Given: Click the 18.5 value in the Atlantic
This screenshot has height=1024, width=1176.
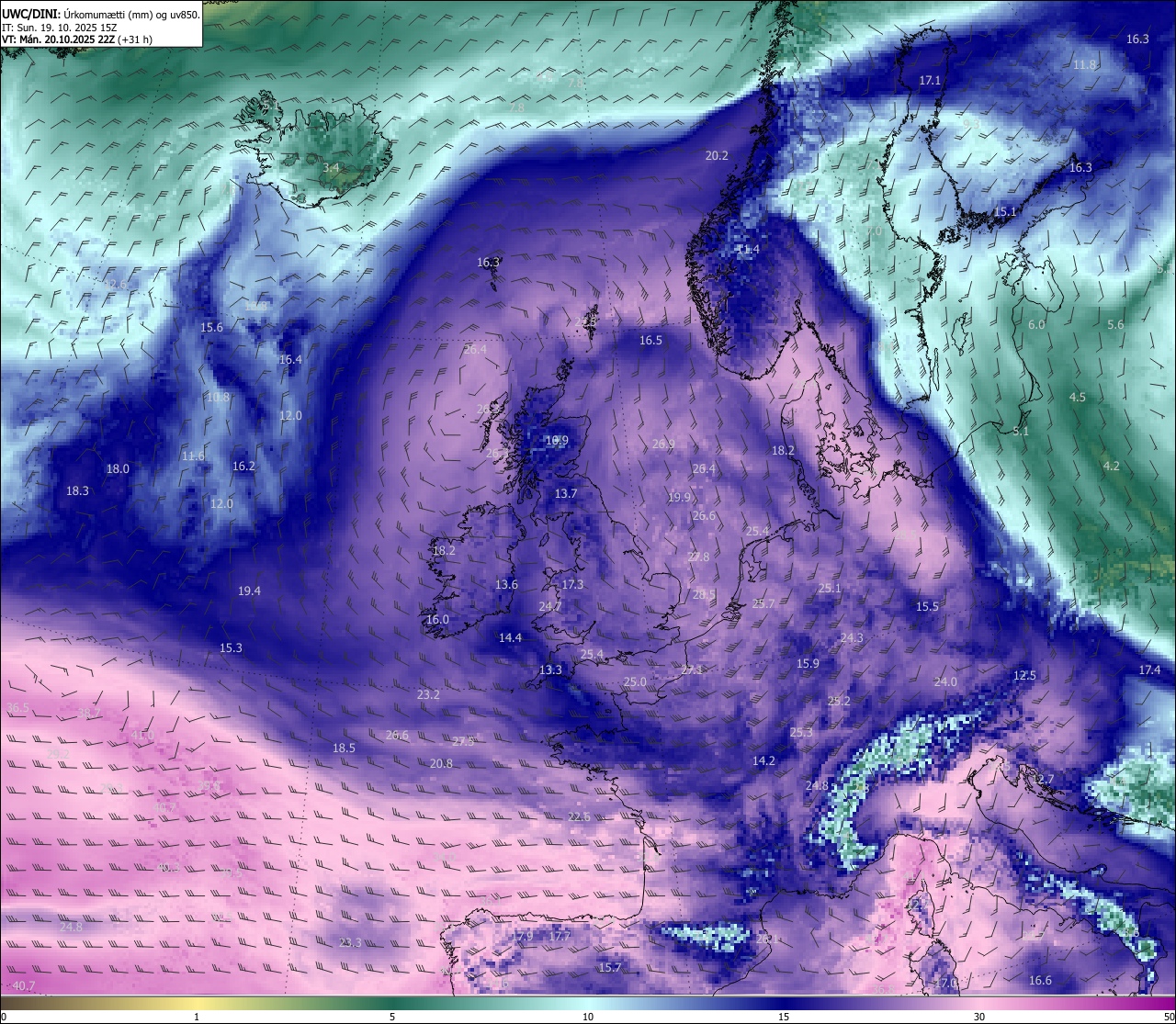Looking at the screenshot, I should click(x=344, y=748).
